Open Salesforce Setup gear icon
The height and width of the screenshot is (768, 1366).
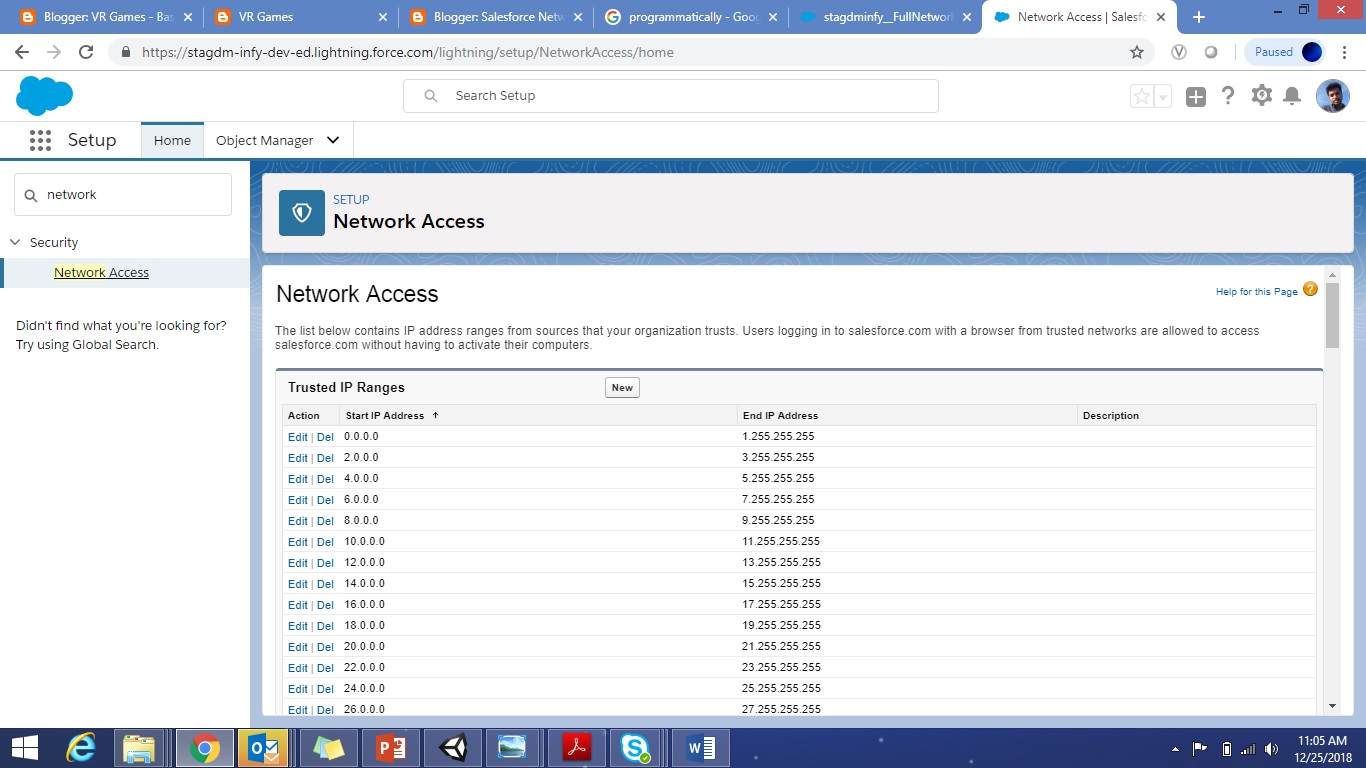click(x=1261, y=95)
